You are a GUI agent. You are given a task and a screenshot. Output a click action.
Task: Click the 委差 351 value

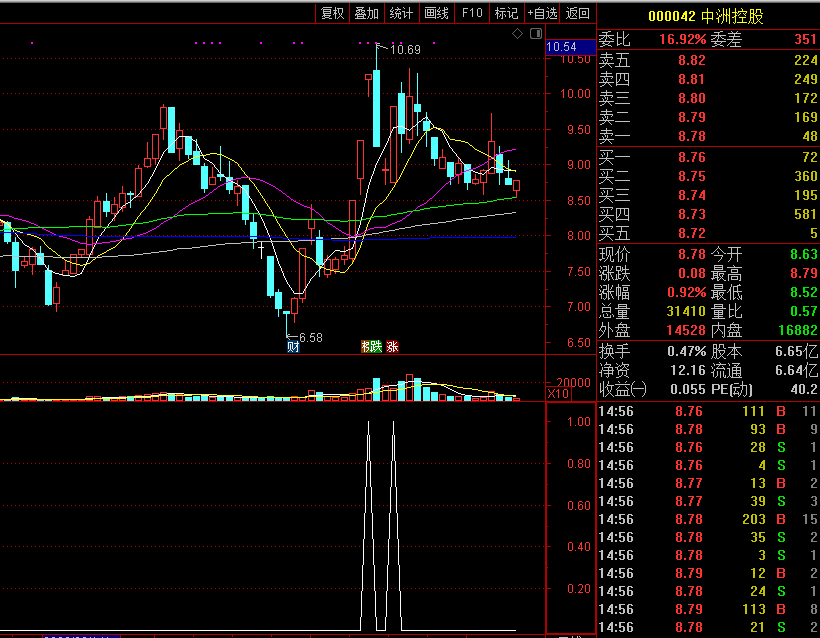[x=805, y=39]
